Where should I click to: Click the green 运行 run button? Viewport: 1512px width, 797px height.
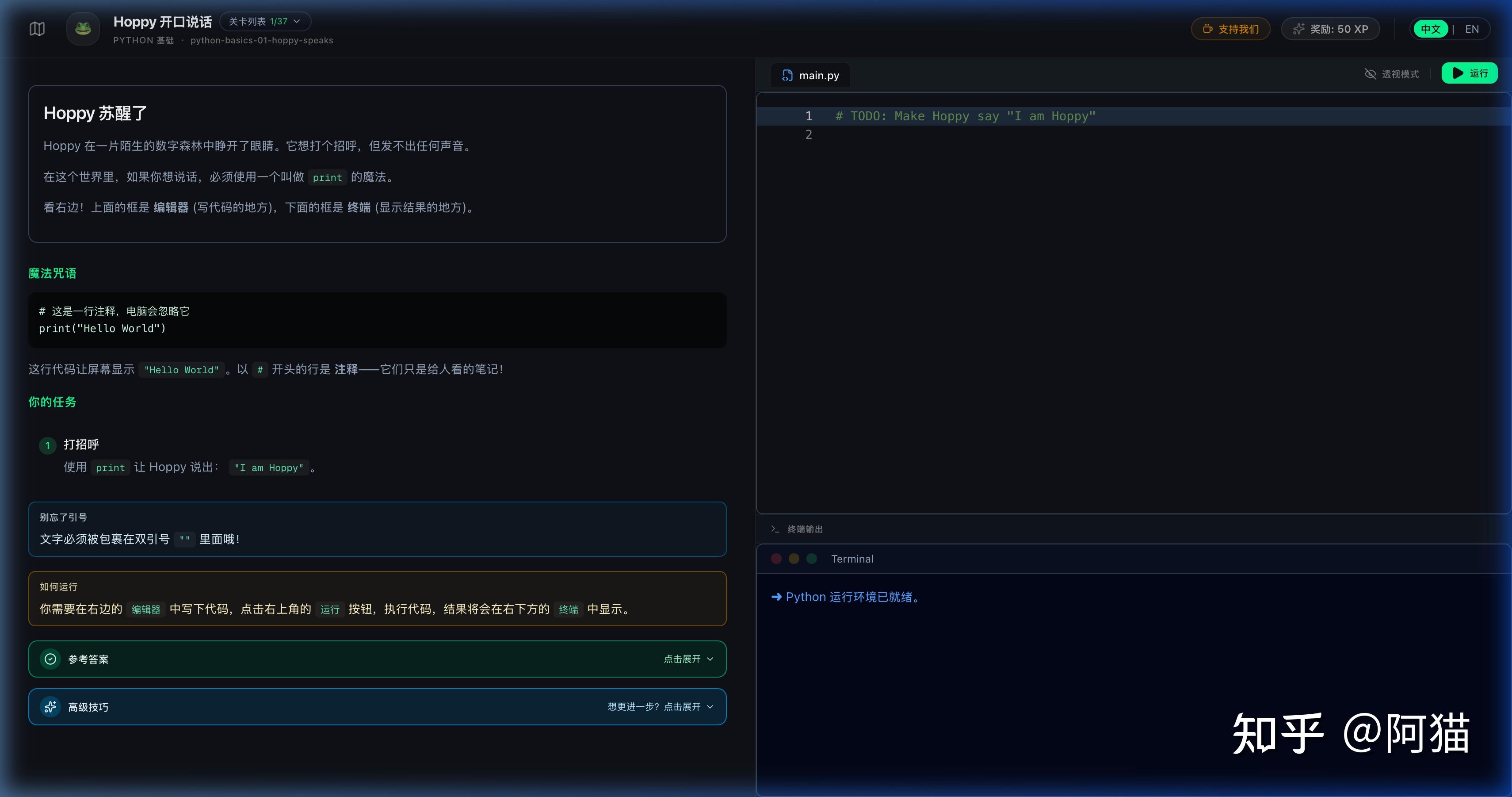tap(1470, 73)
